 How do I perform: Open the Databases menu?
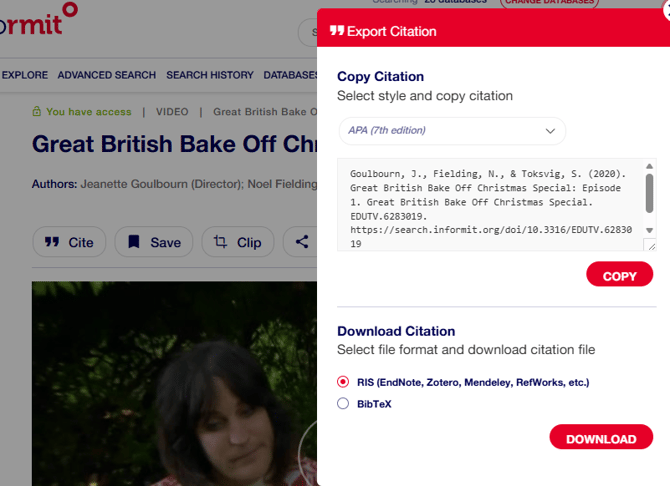pos(290,75)
